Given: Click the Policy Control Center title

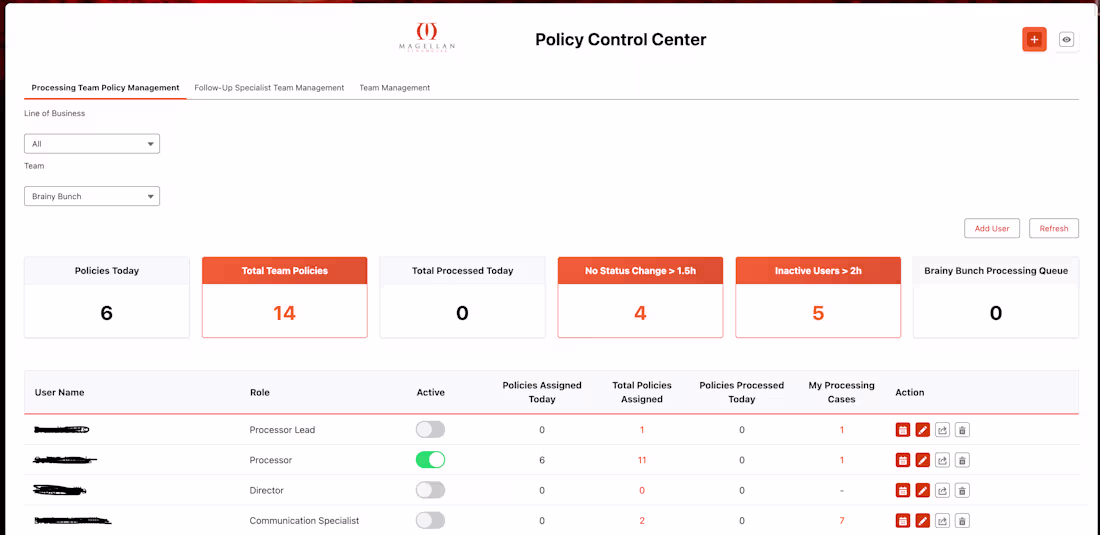Looking at the screenshot, I should [x=621, y=40].
